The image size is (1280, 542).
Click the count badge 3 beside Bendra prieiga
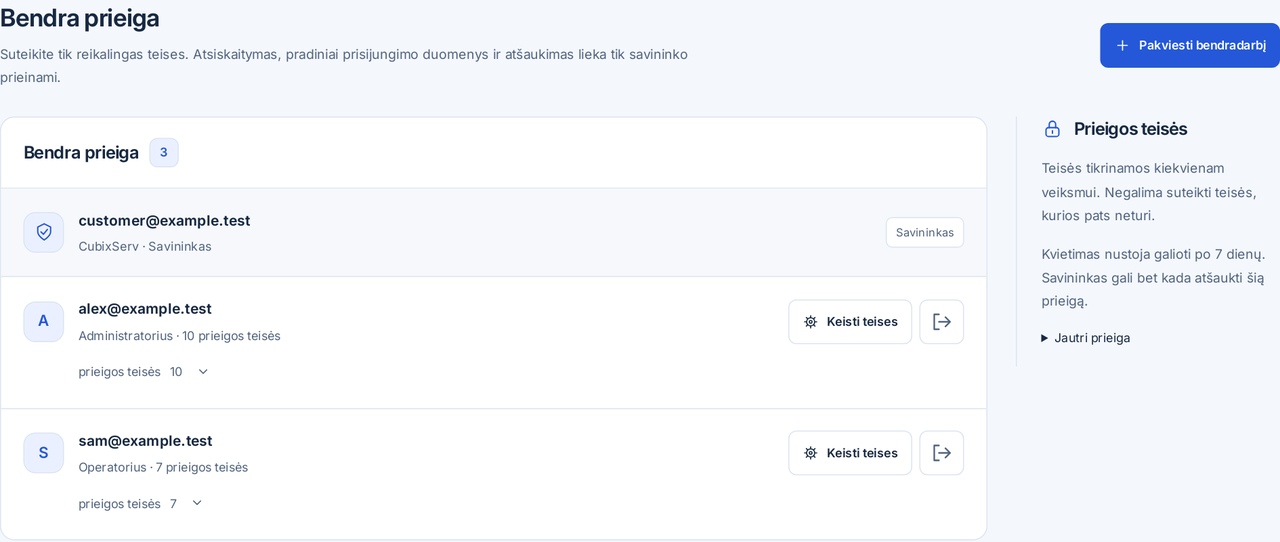pyautogui.click(x=164, y=152)
